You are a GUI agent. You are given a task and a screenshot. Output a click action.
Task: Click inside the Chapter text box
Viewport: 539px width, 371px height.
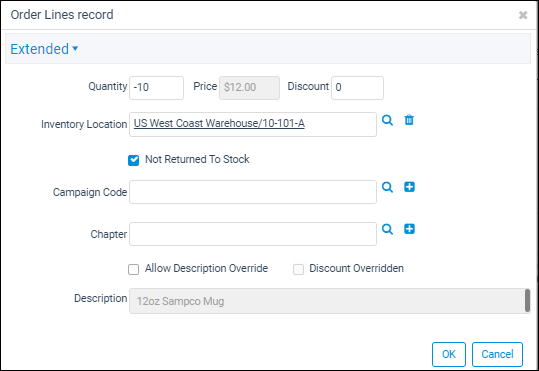253,234
